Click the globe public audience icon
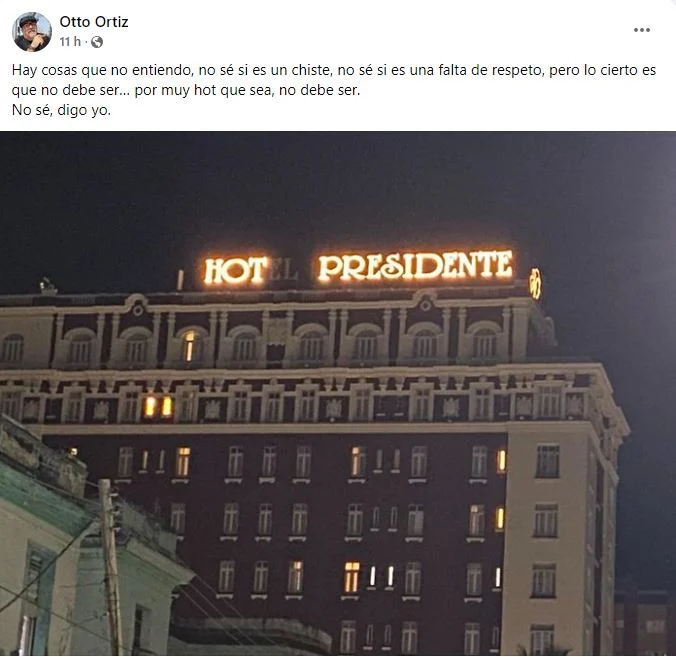Viewport: 676px width, 657px height. coord(97,42)
